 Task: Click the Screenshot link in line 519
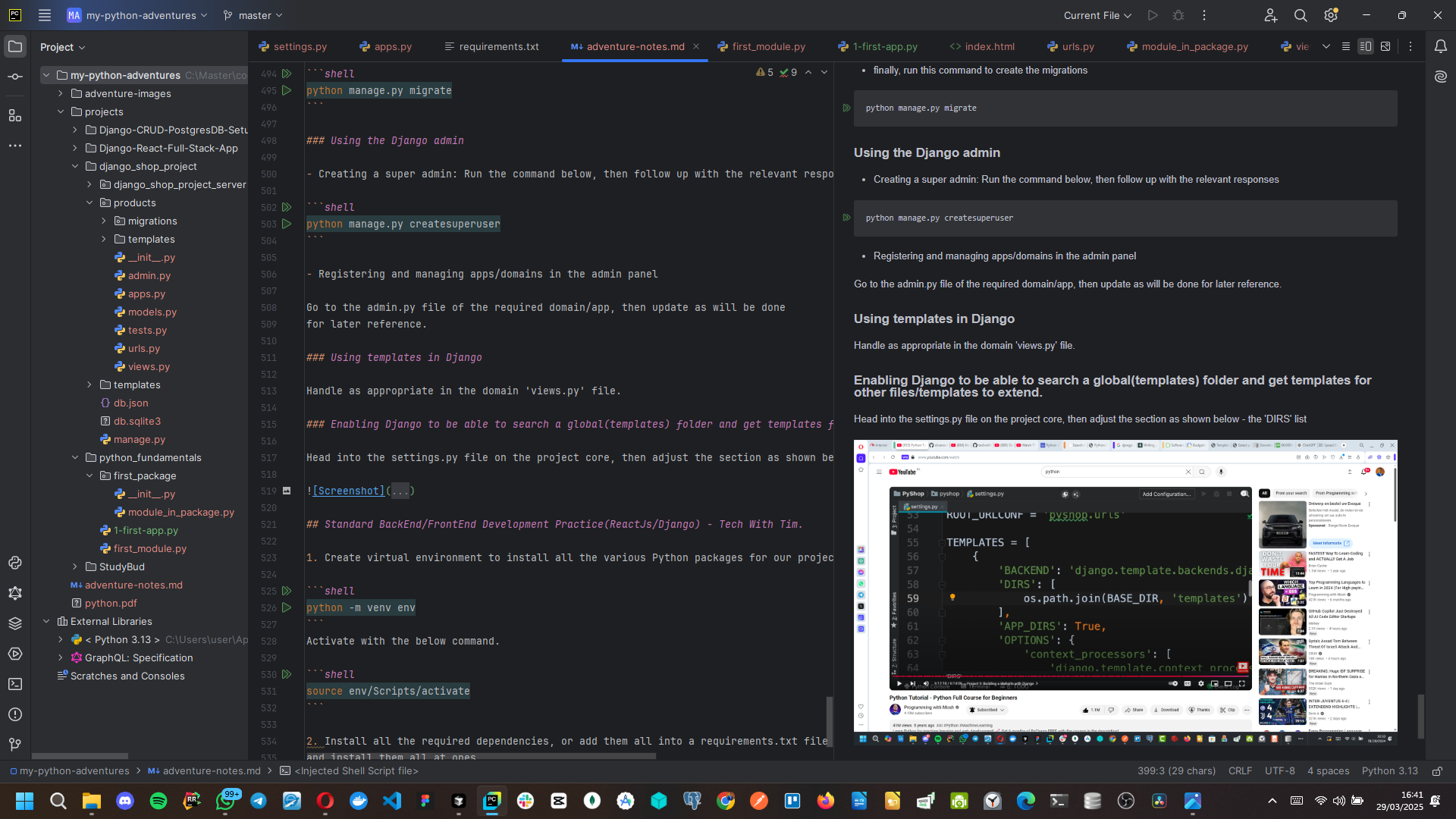pyautogui.click(x=348, y=491)
